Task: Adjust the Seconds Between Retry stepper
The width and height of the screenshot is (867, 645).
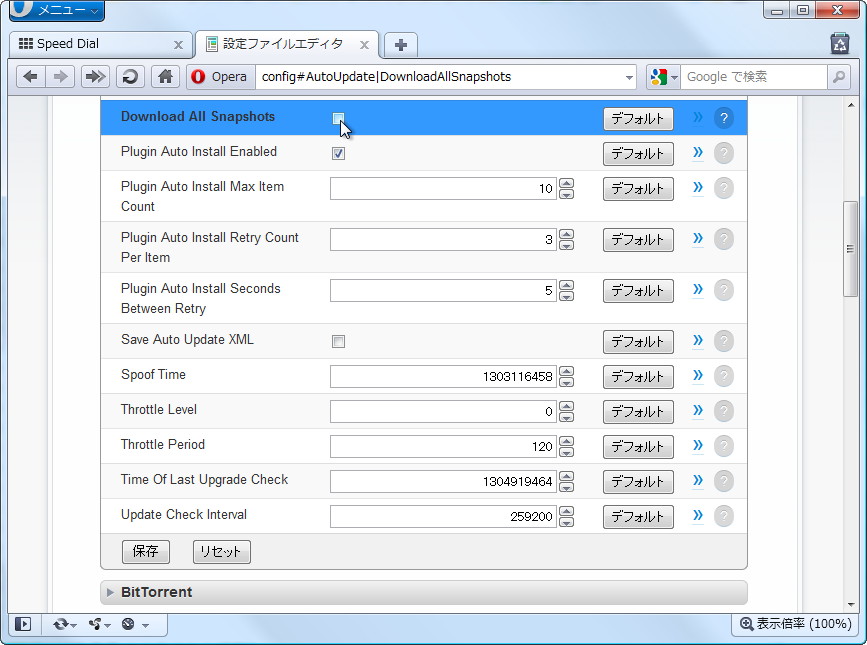Action: coord(566,290)
